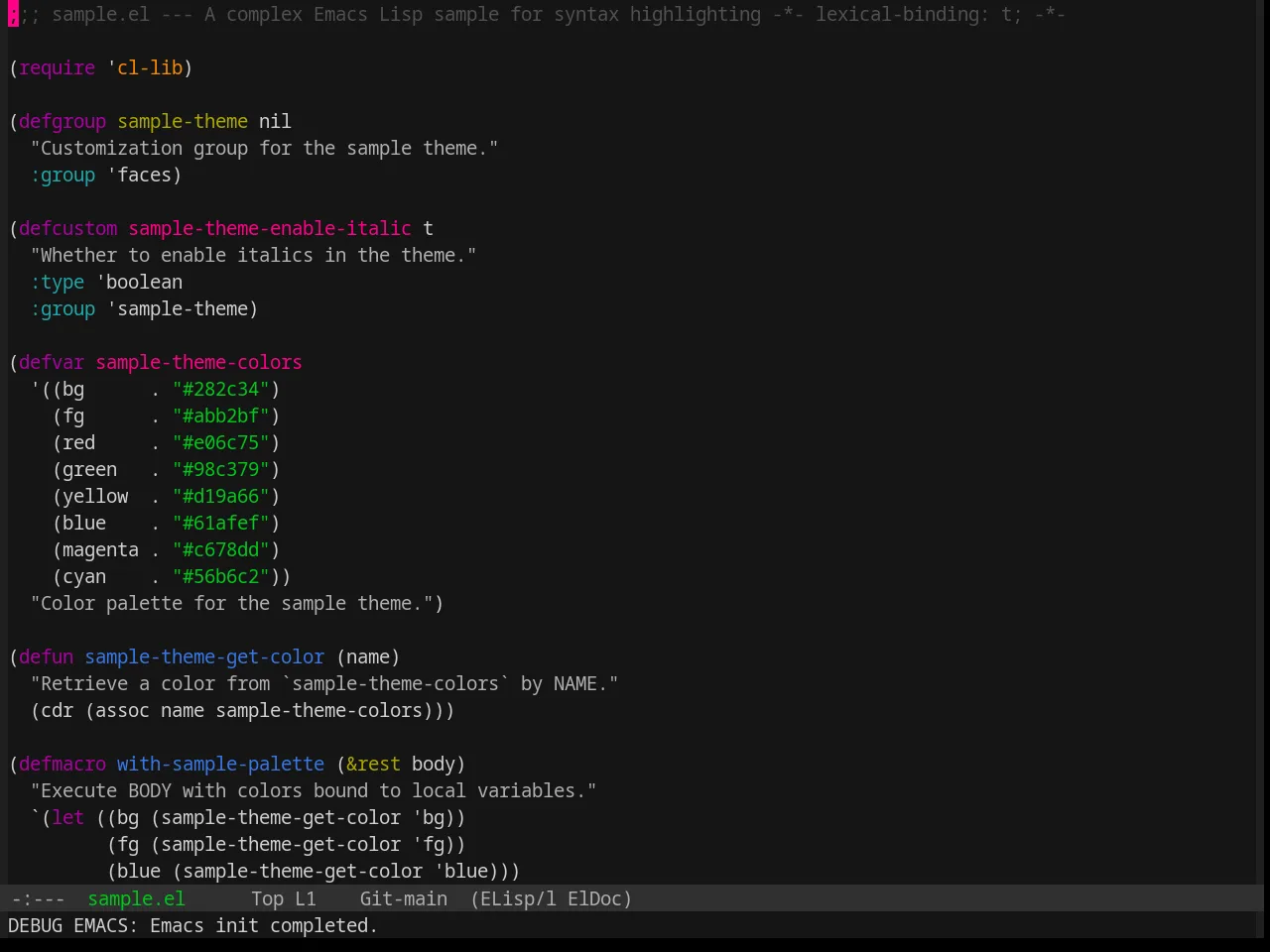Click the 'defmacro' keyword
The width and height of the screenshot is (1270, 952).
63,764
